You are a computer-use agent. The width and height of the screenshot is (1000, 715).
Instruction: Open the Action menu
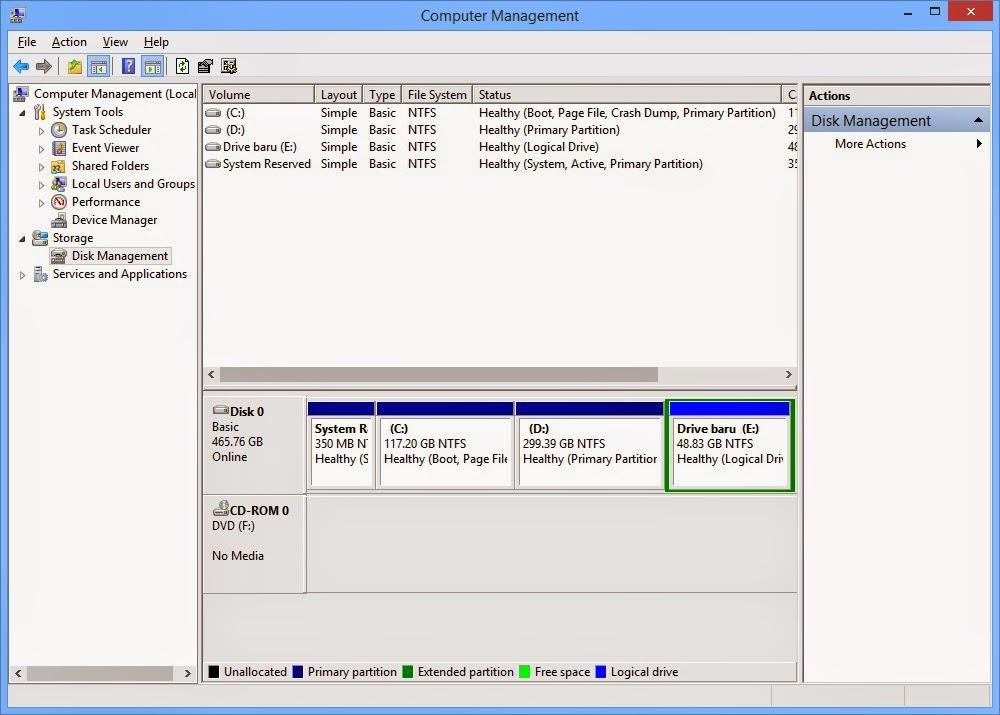click(69, 42)
